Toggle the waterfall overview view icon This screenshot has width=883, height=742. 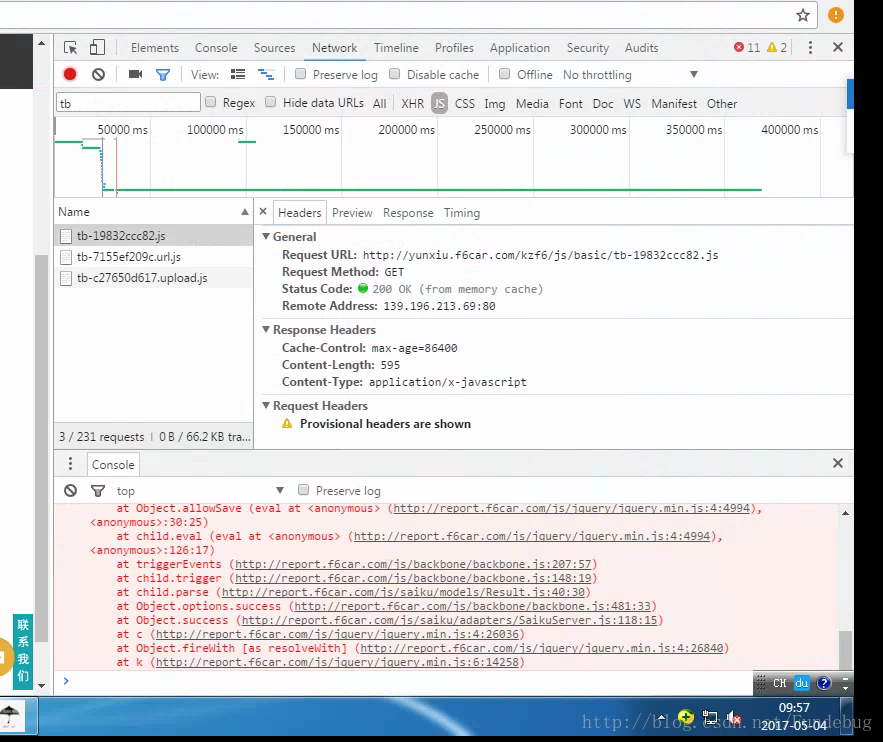pos(266,74)
